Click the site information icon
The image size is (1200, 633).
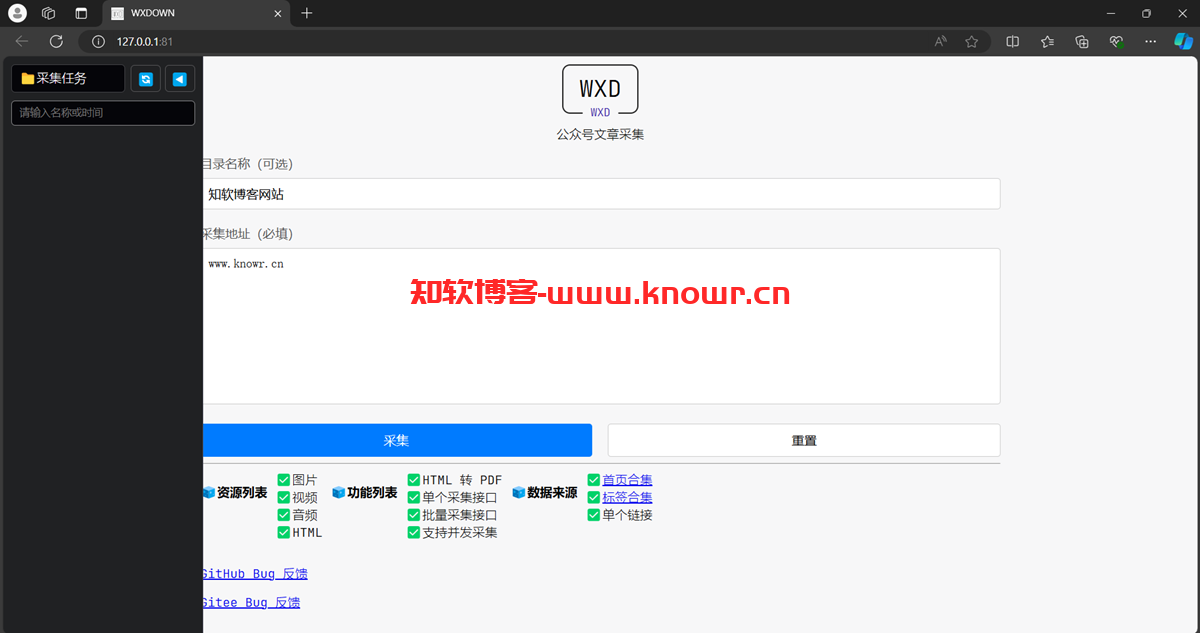tap(98, 41)
